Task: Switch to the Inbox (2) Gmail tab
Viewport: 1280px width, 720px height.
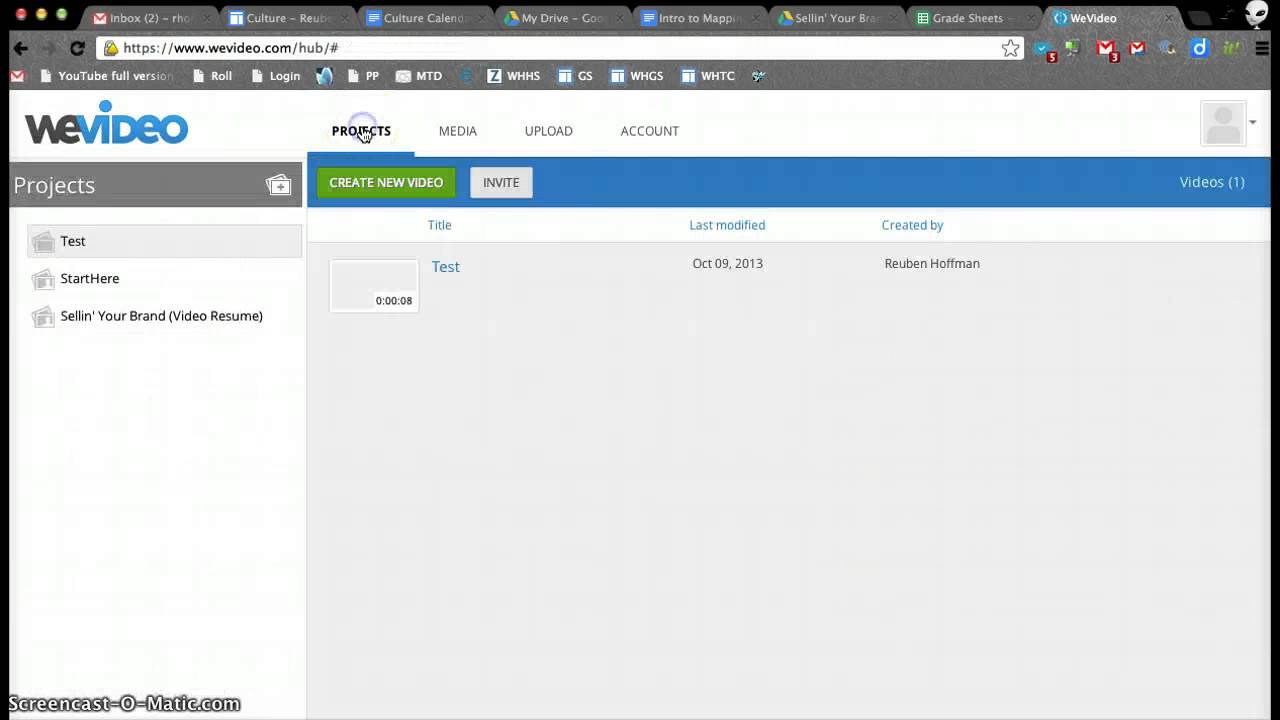Action: pos(148,18)
